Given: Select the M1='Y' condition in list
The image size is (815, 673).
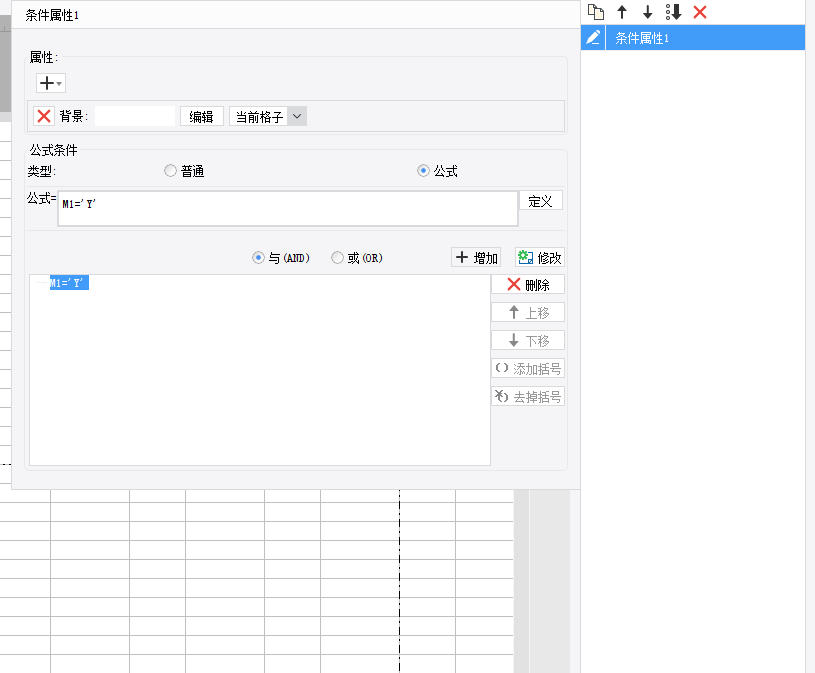Looking at the screenshot, I should click(x=69, y=283).
